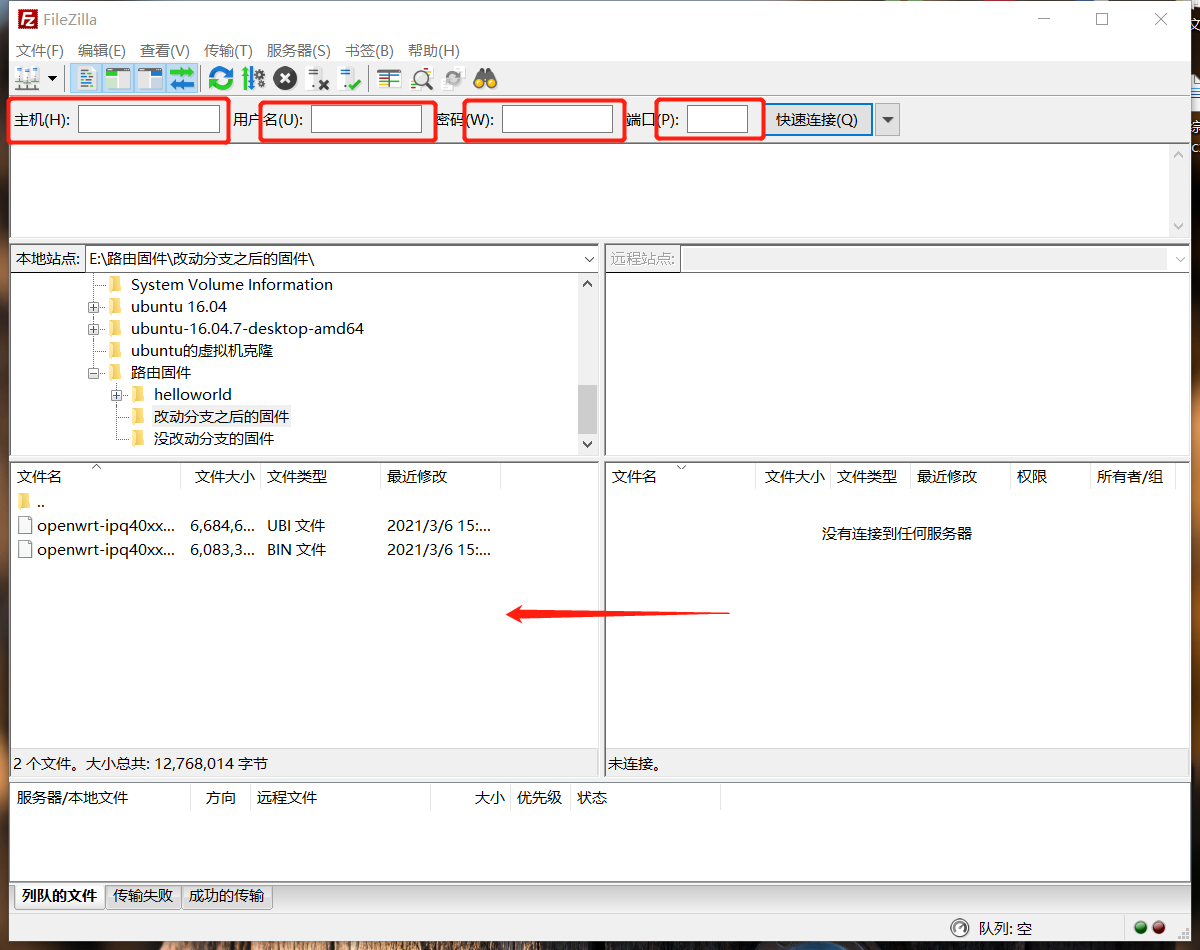This screenshot has width=1200, height=950.
Task: Cancel the current operation
Action: point(285,78)
